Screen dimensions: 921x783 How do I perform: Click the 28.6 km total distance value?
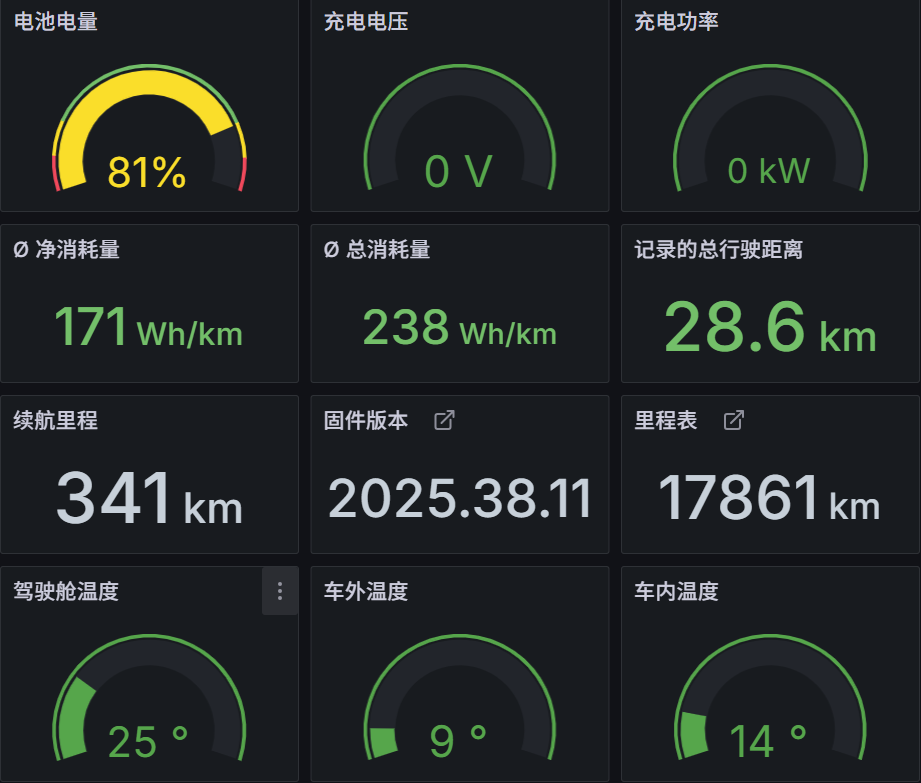tap(769, 328)
